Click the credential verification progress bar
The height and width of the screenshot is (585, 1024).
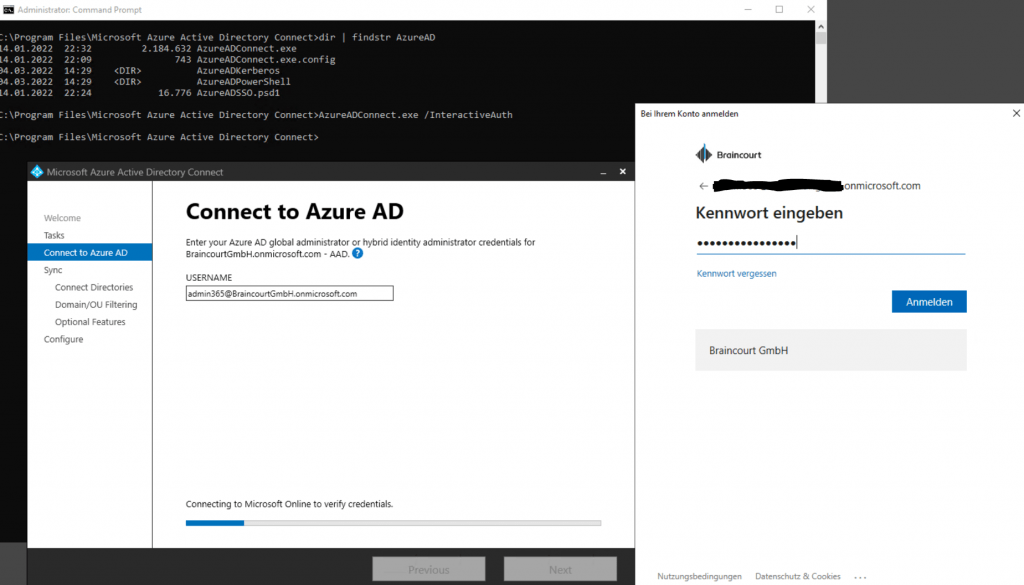(393, 523)
